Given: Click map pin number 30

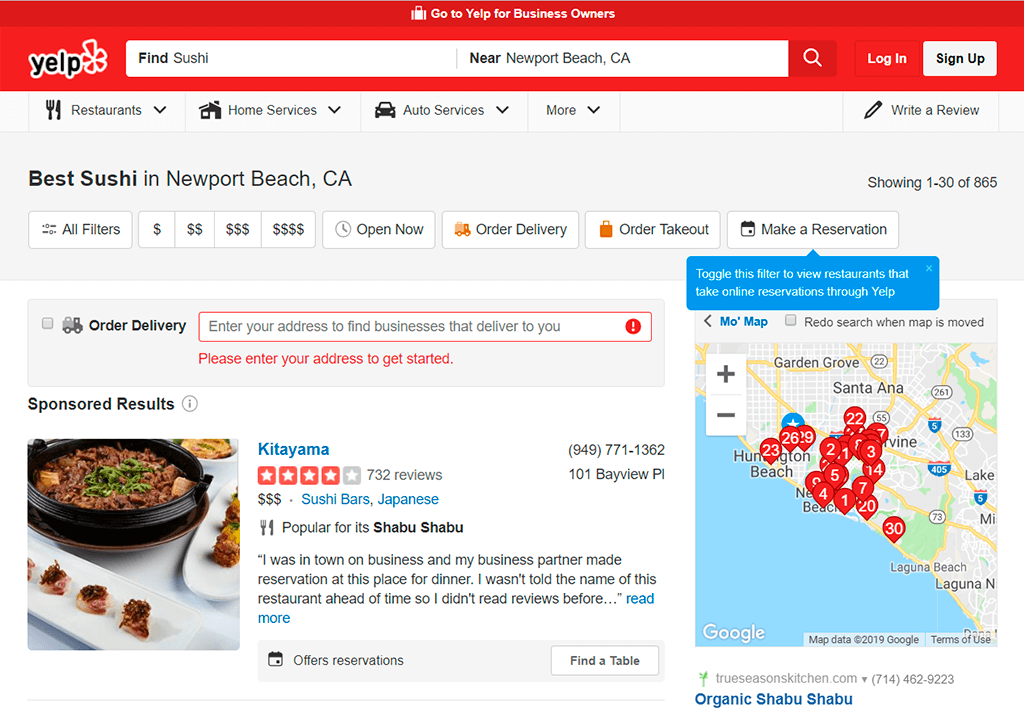Looking at the screenshot, I should click(x=893, y=529).
